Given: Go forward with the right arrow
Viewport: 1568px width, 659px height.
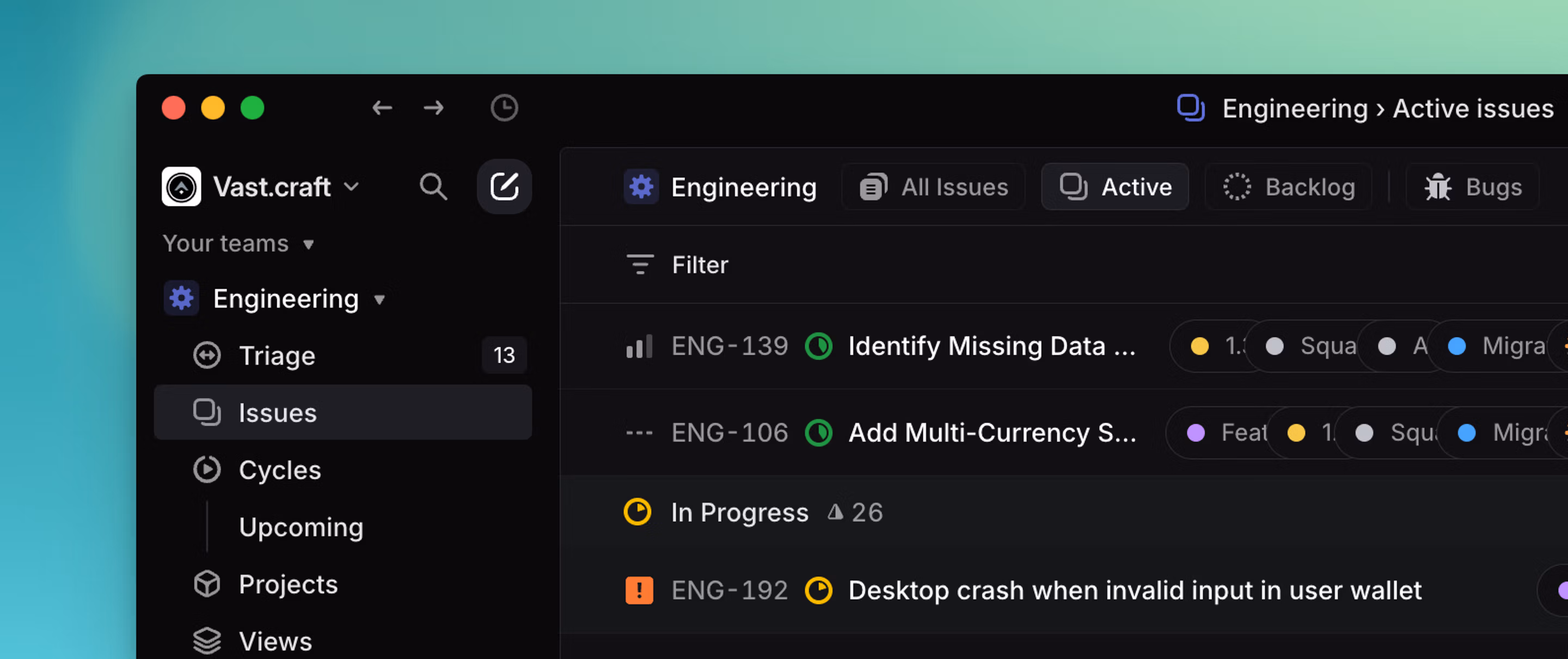Looking at the screenshot, I should (433, 108).
